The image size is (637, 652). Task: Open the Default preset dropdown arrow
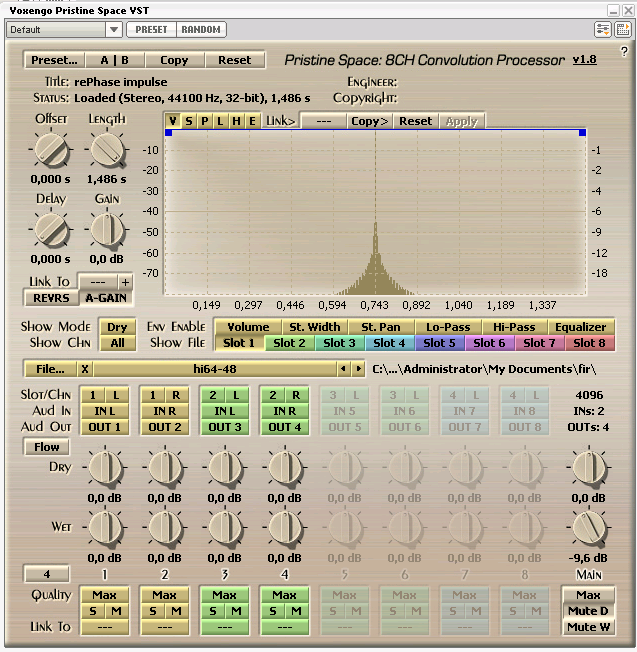pyautogui.click(x=113, y=30)
